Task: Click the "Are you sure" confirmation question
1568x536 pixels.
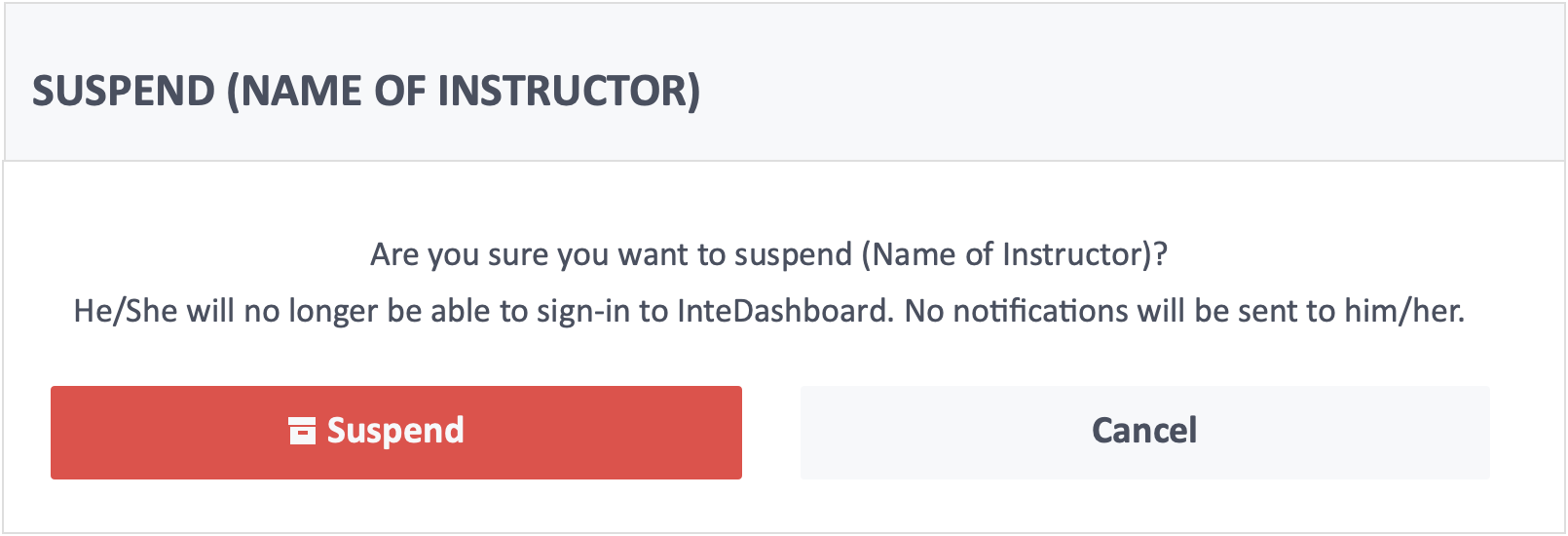Action: [769, 254]
